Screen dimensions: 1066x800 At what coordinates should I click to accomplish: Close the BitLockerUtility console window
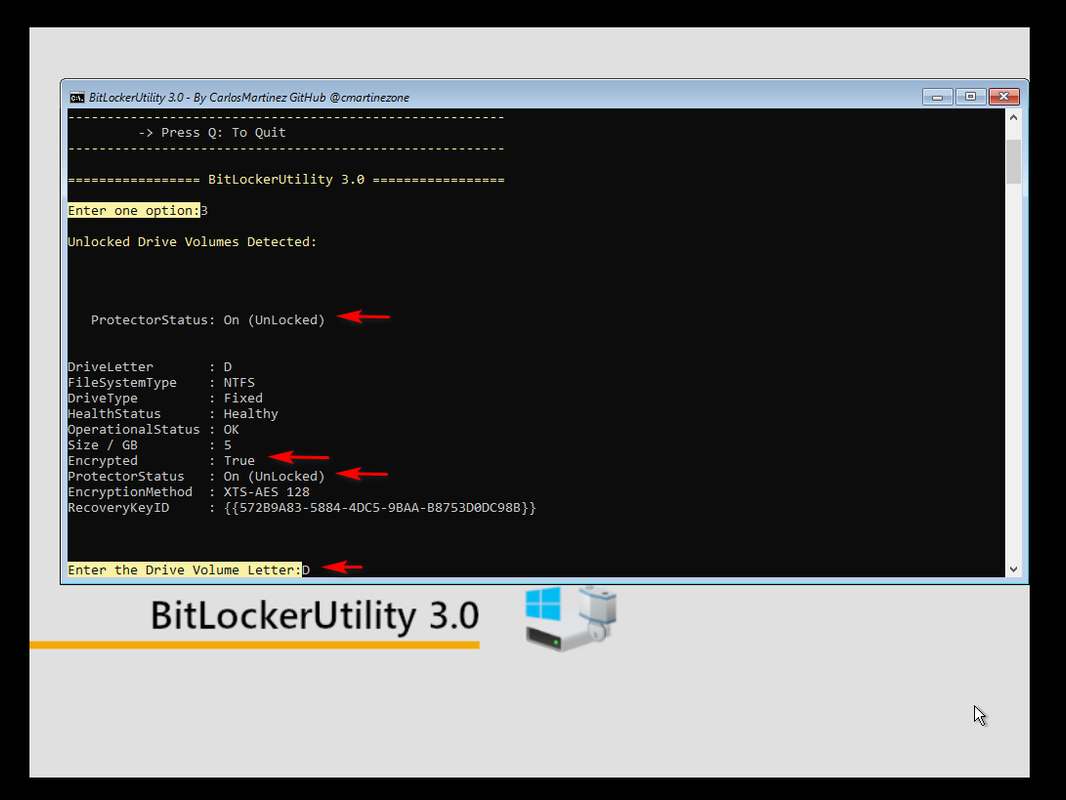coord(1003,97)
